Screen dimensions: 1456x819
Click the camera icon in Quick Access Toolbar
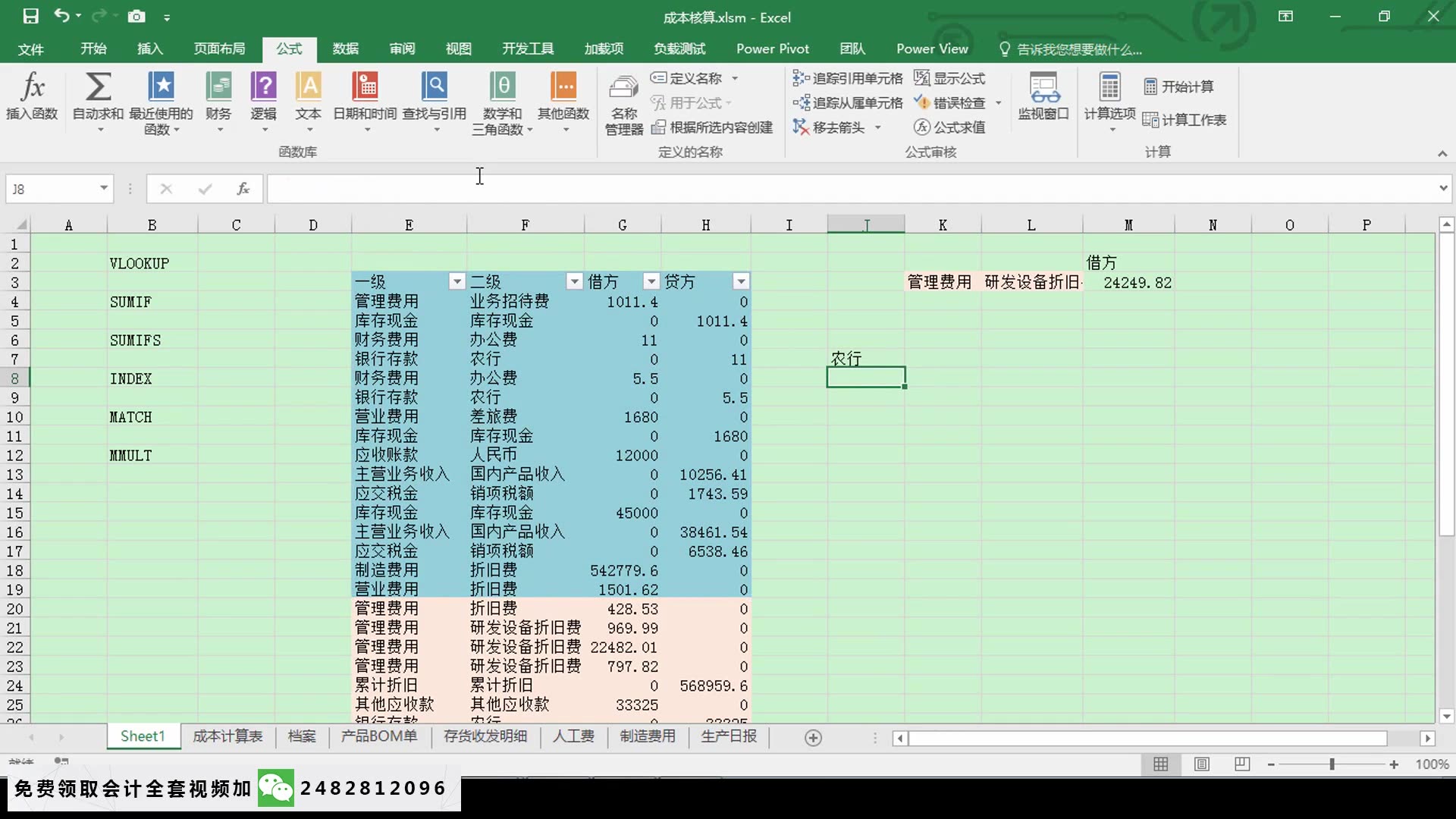click(x=136, y=16)
